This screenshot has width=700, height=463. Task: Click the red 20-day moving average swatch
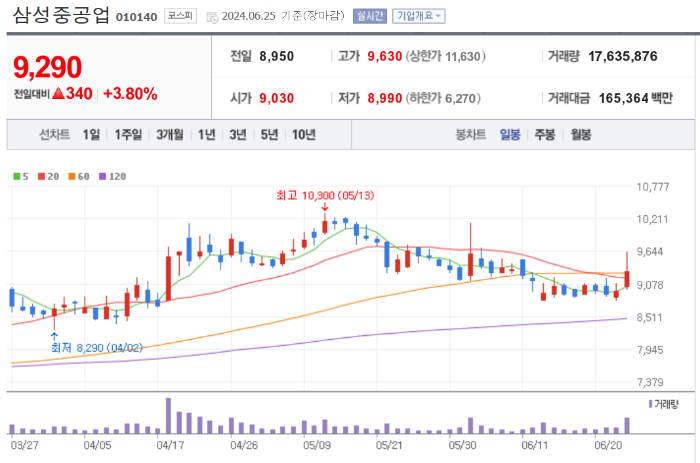[x=42, y=176]
